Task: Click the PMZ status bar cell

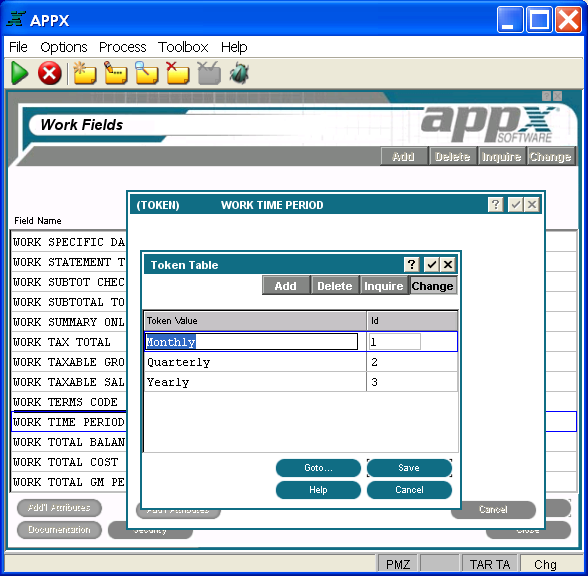Action: click(398, 564)
